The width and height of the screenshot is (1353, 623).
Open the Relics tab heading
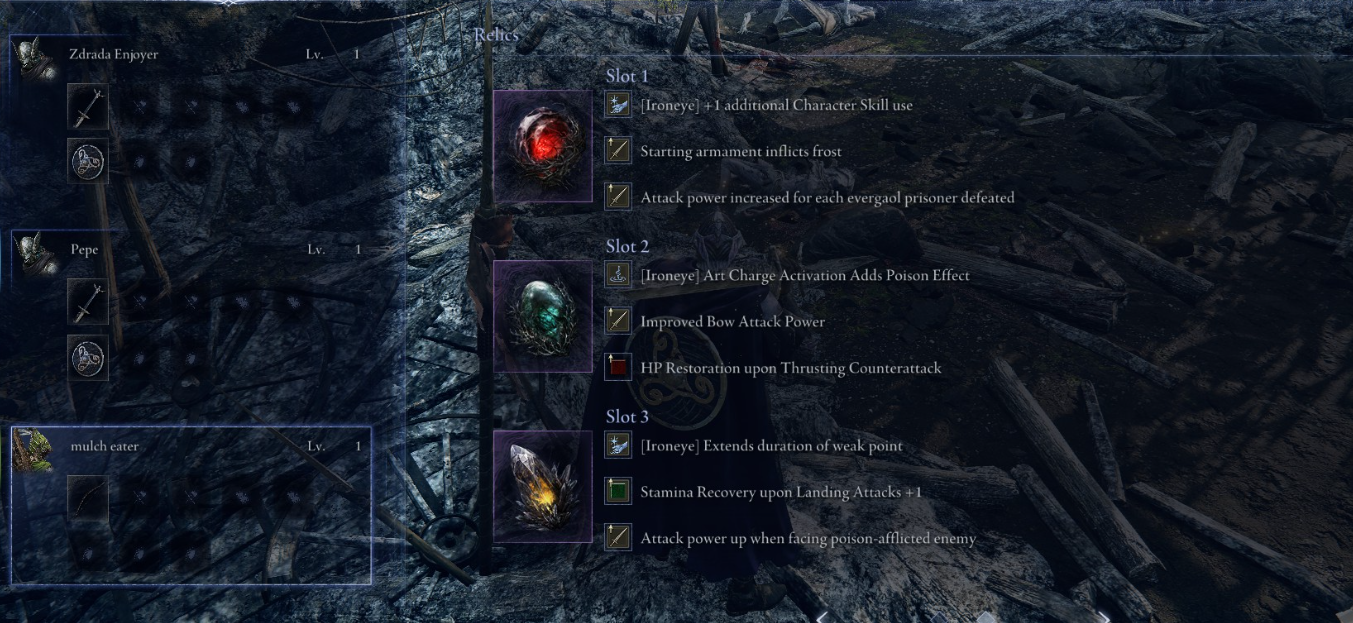click(x=496, y=35)
